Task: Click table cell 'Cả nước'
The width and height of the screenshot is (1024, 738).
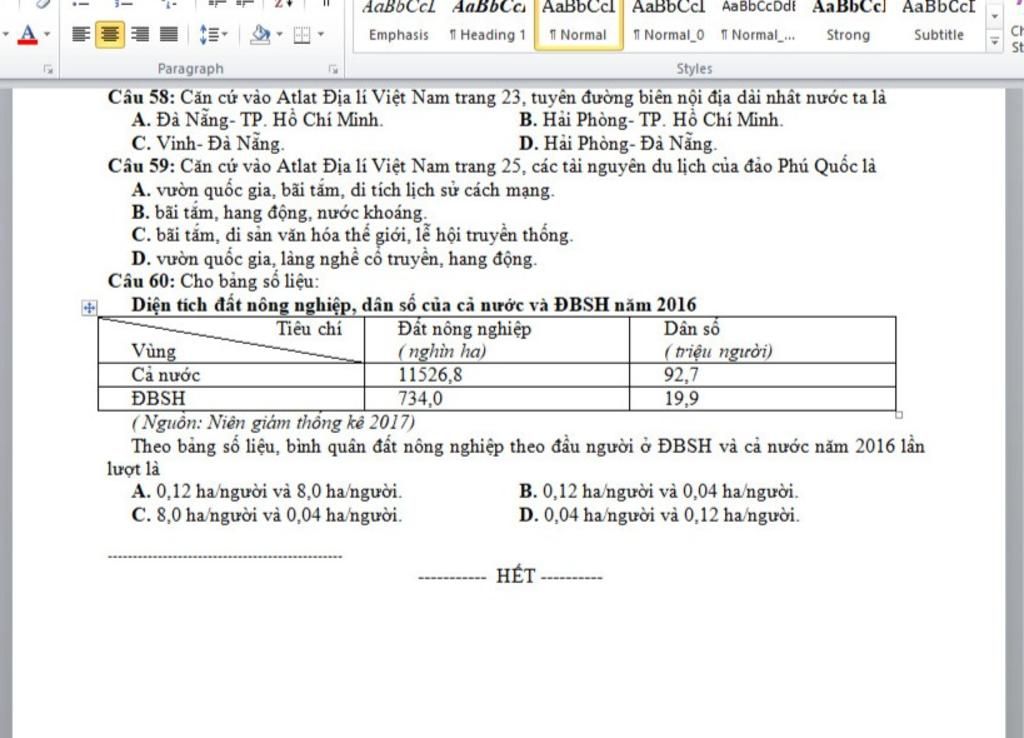Action: point(165,375)
